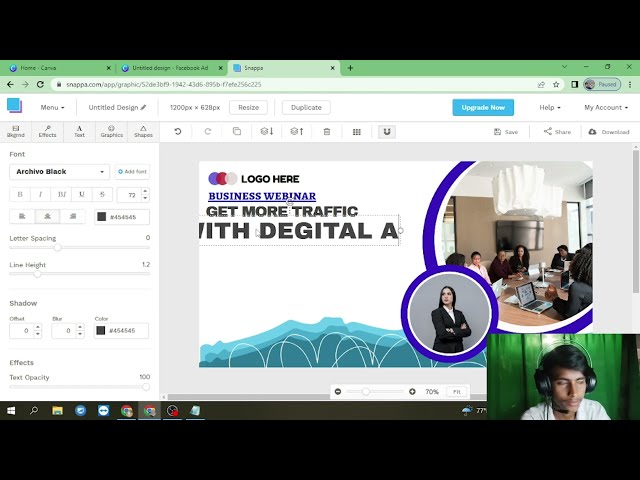
Task: Click the copy element icon
Action: point(237,131)
